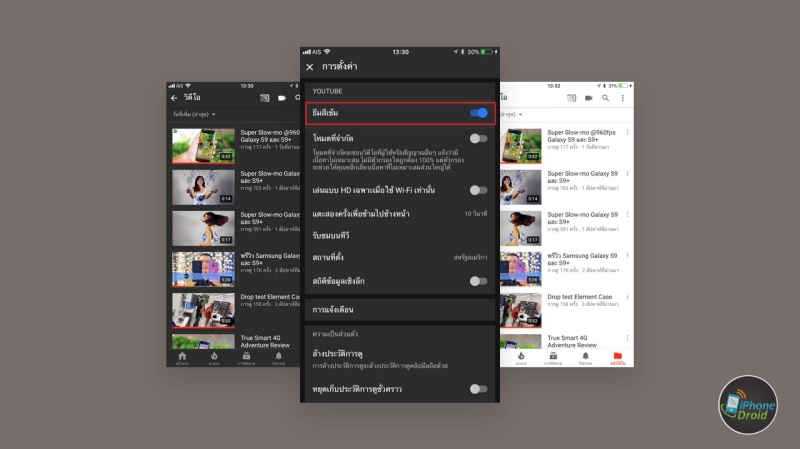Tap the Cast icon in light phone header
This screenshot has height=449, width=800.
click(x=571, y=98)
